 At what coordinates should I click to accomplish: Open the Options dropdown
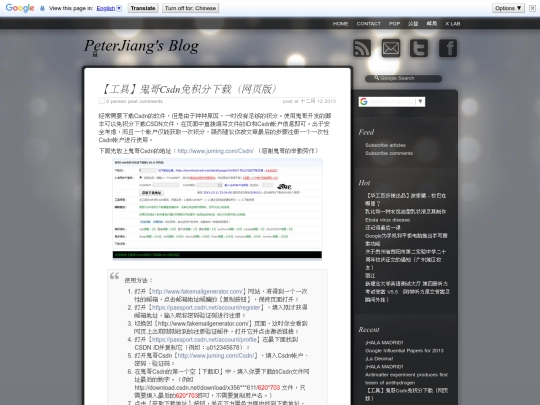point(508,8)
